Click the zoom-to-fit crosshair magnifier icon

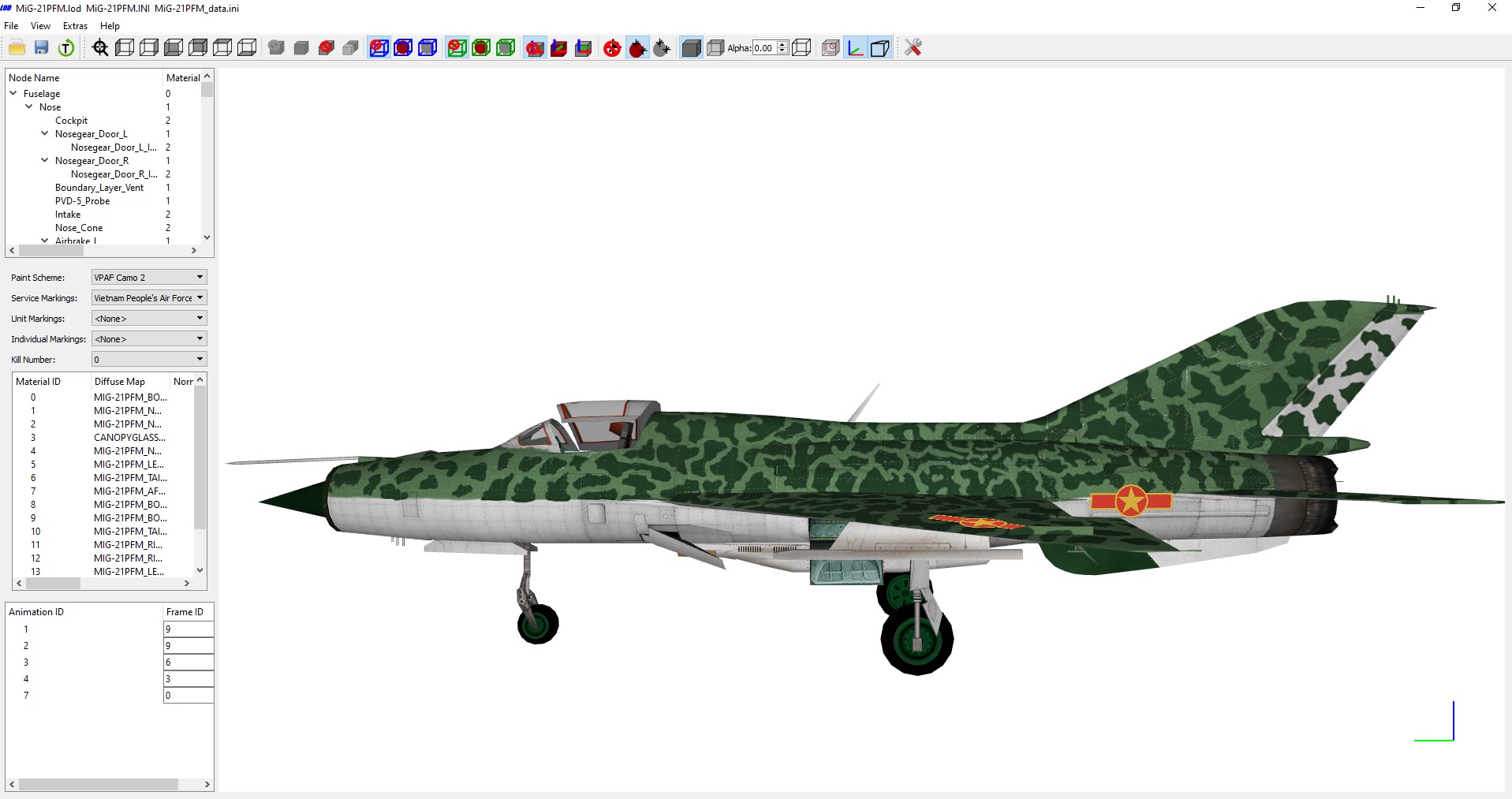coord(100,48)
